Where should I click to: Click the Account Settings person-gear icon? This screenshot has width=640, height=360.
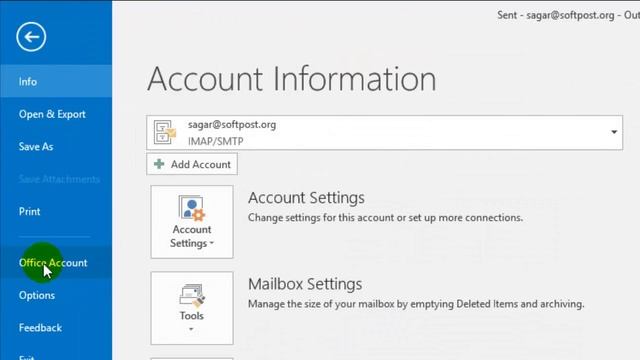click(191, 208)
